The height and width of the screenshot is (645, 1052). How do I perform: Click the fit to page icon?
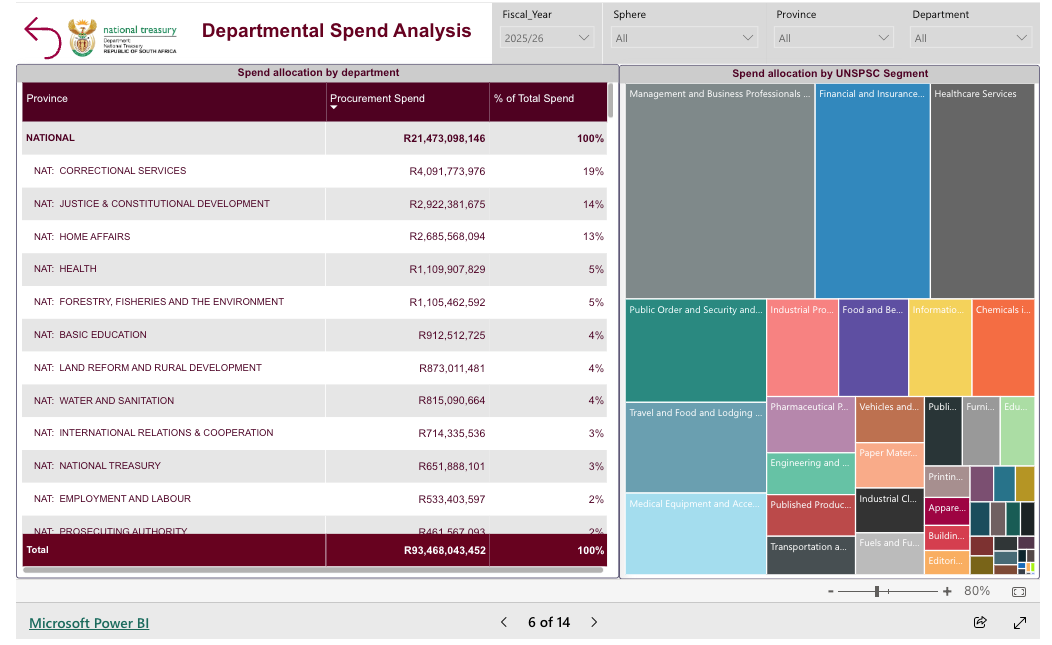point(1018,591)
